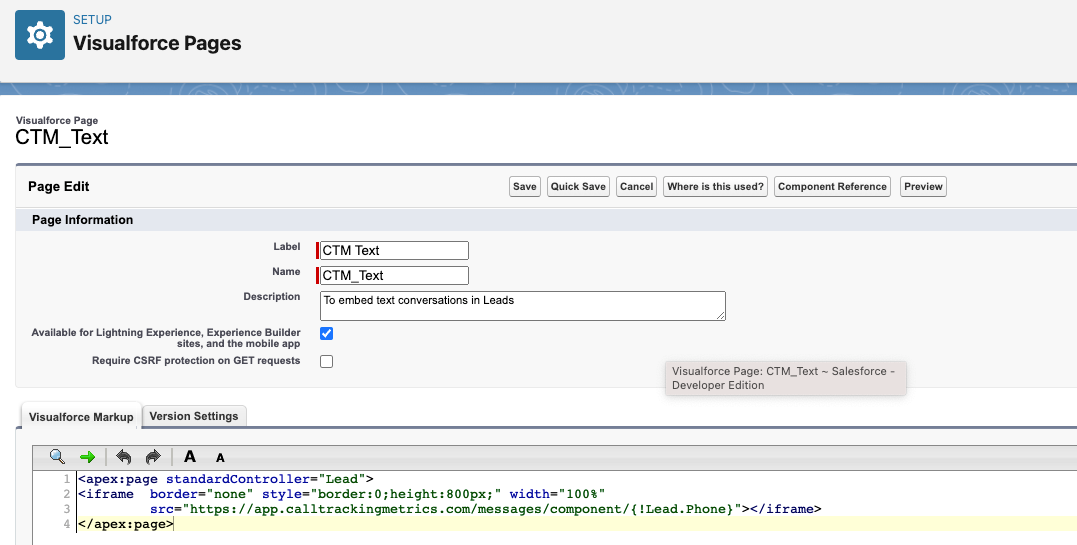Click the Description text area

point(523,306)
